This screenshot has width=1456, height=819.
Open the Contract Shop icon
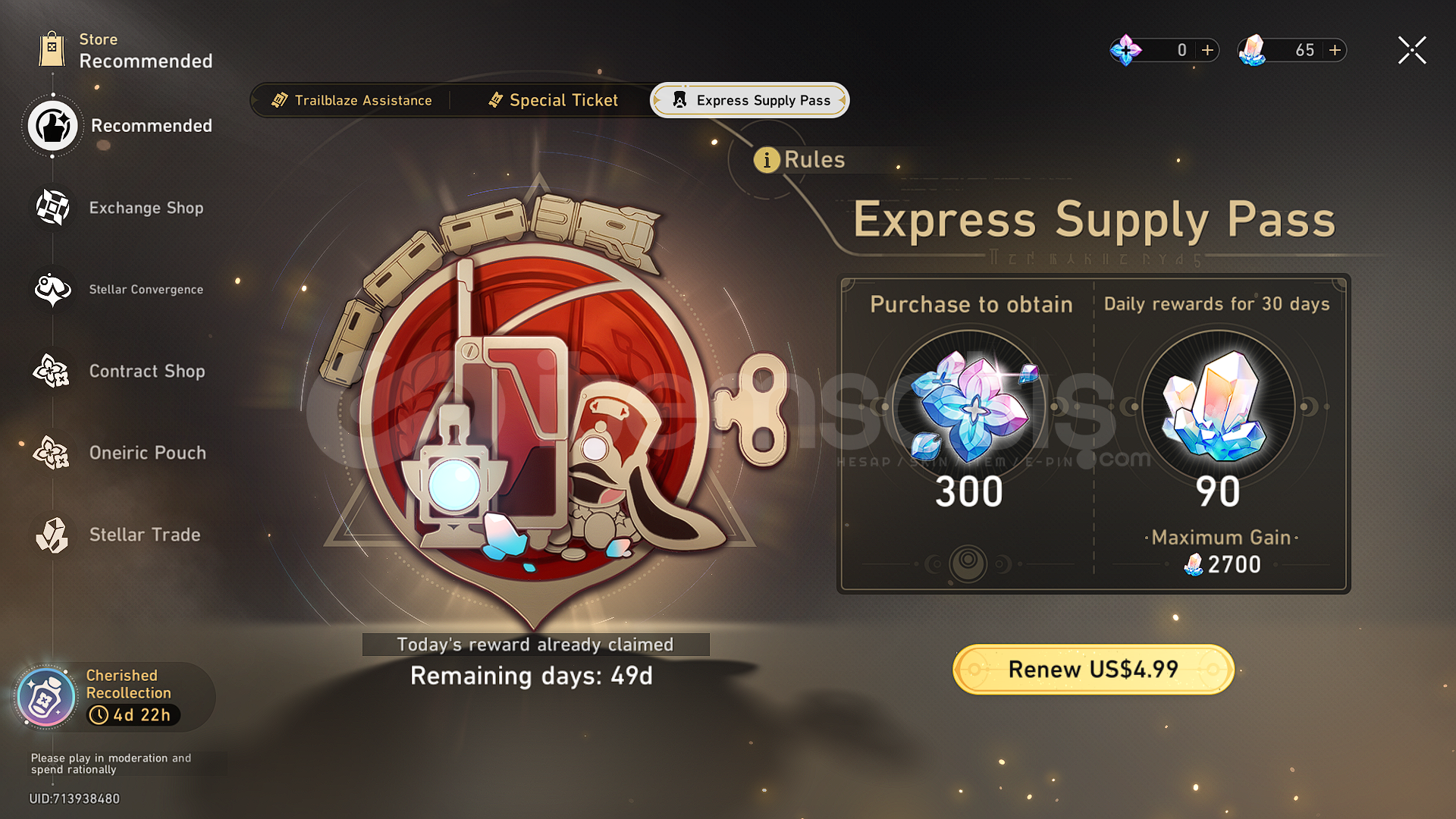coord(52,371)
